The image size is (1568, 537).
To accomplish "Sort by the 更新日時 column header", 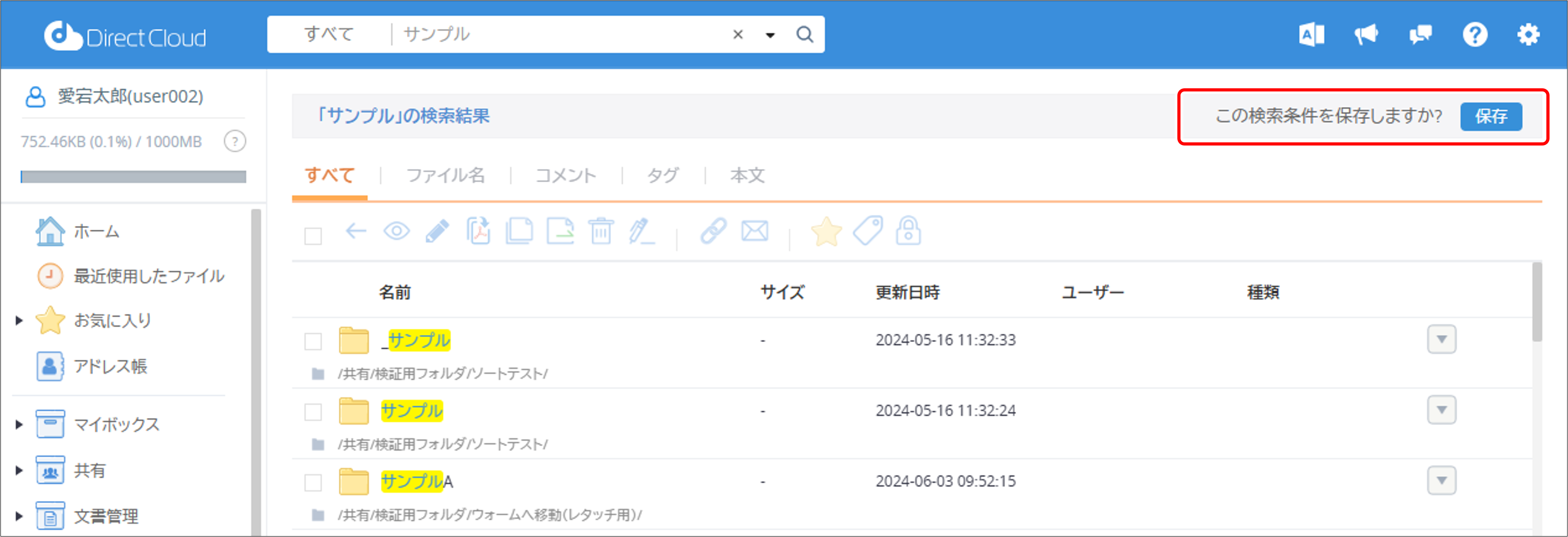I will point(907,292).
